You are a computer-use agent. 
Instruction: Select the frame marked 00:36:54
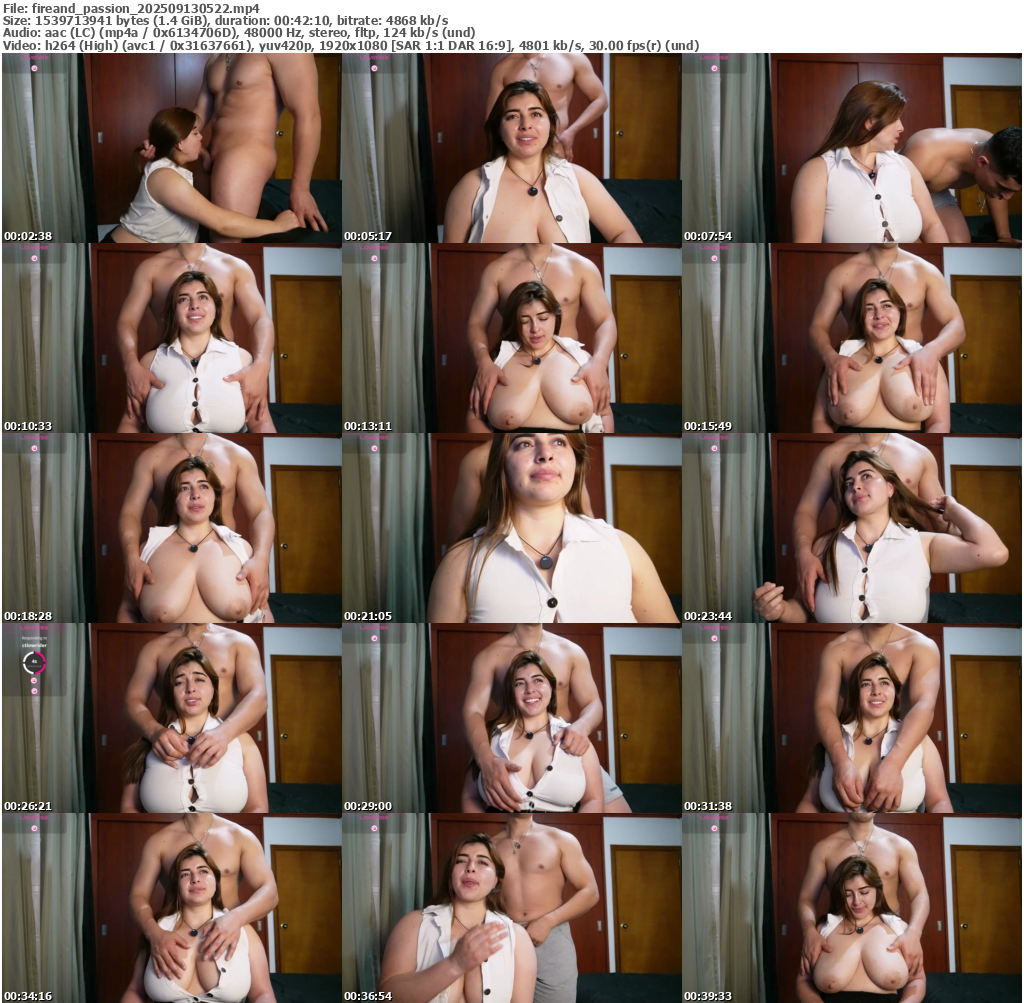pyautogui.click(x=511, y=908)
